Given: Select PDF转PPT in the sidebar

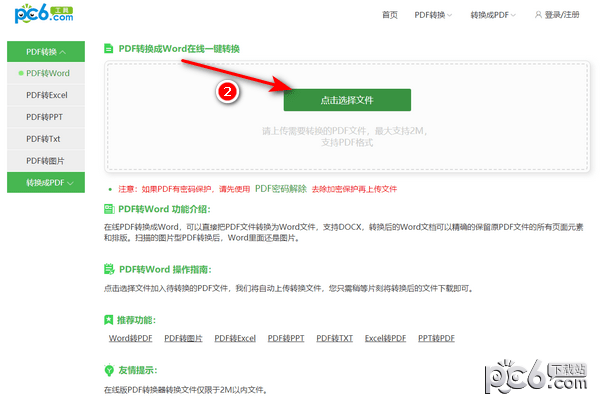Looking at the screenshot, I should point(47,117).
